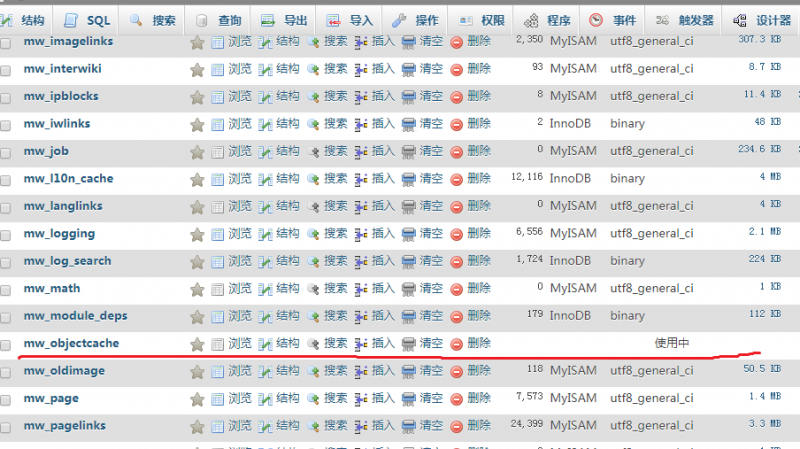Image resolution: width=800 pixels, height=449 pixels.
Task: Open the mw_pagelinks table link
Action: 65,426
